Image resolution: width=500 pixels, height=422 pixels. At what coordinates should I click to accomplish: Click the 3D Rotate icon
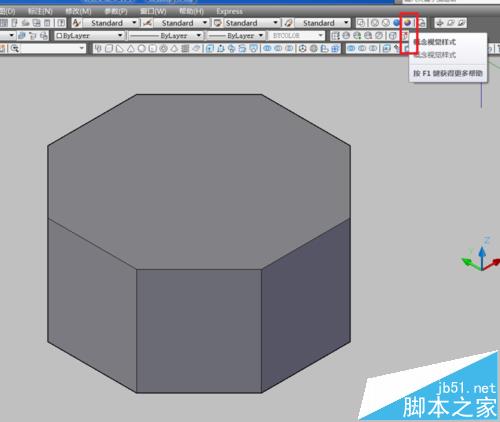click(x=314, y=49)
